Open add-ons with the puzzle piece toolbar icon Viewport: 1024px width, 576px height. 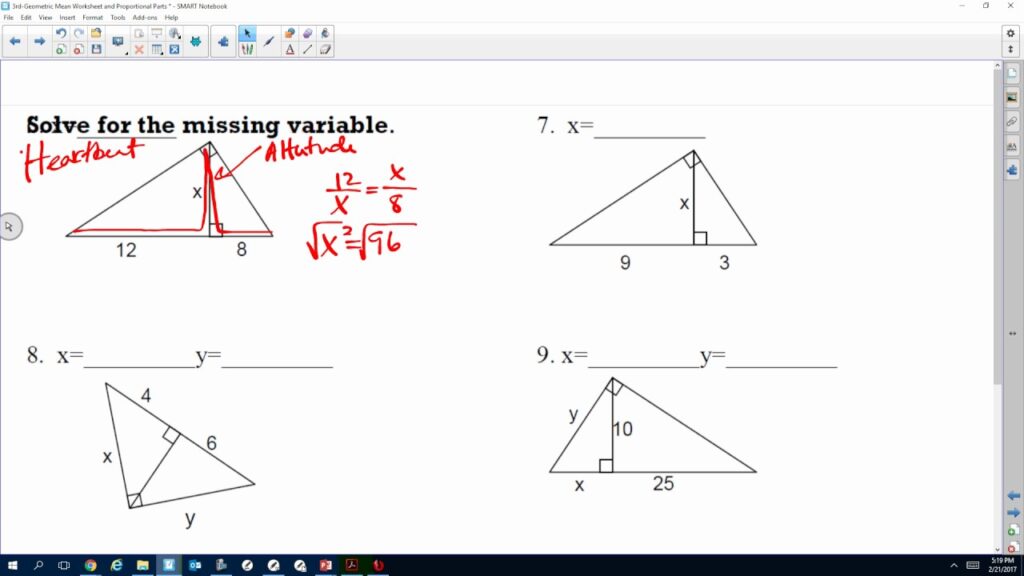click(x=223, y=41)
